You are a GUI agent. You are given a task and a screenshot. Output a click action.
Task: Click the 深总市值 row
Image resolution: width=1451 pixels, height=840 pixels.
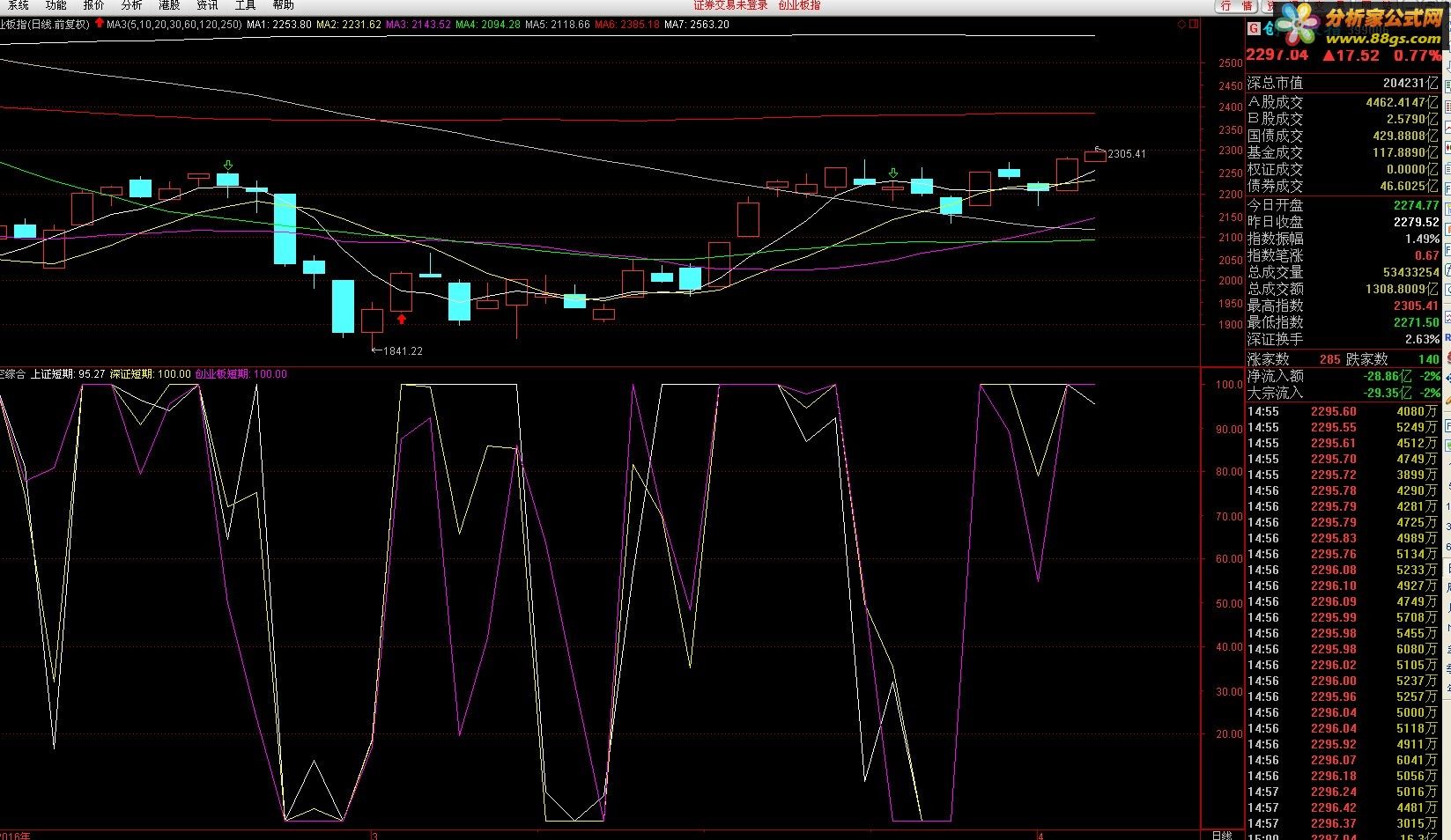tap(1344, 84)
